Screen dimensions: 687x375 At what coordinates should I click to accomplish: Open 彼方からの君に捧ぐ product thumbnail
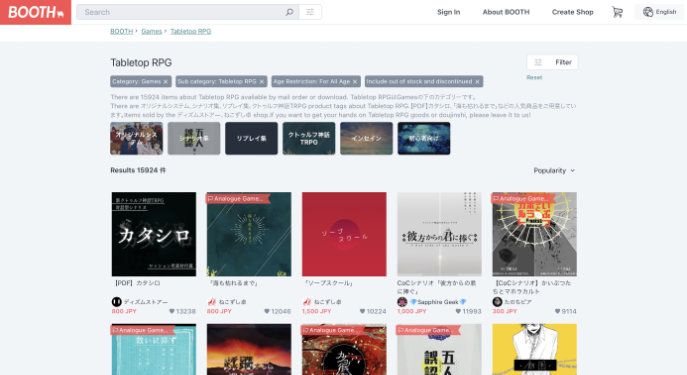coord(439,234)
